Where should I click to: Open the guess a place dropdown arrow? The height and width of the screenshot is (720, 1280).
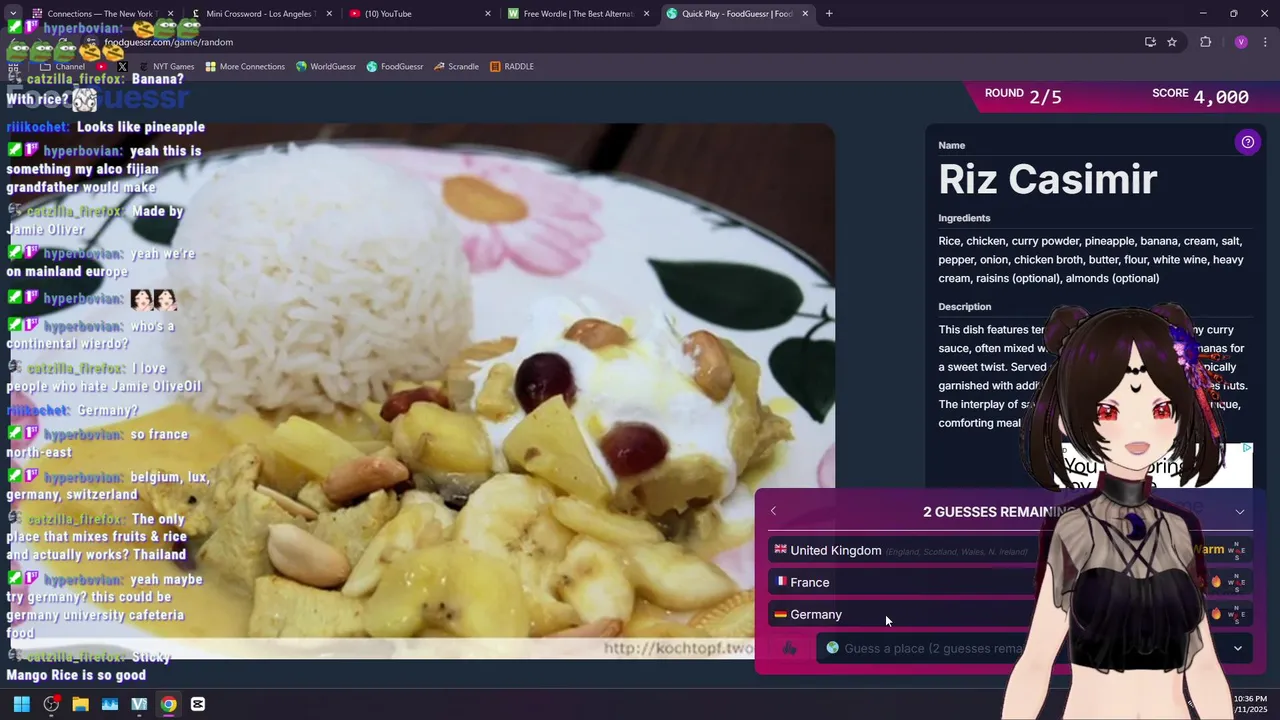click(x=1237, y=648)
